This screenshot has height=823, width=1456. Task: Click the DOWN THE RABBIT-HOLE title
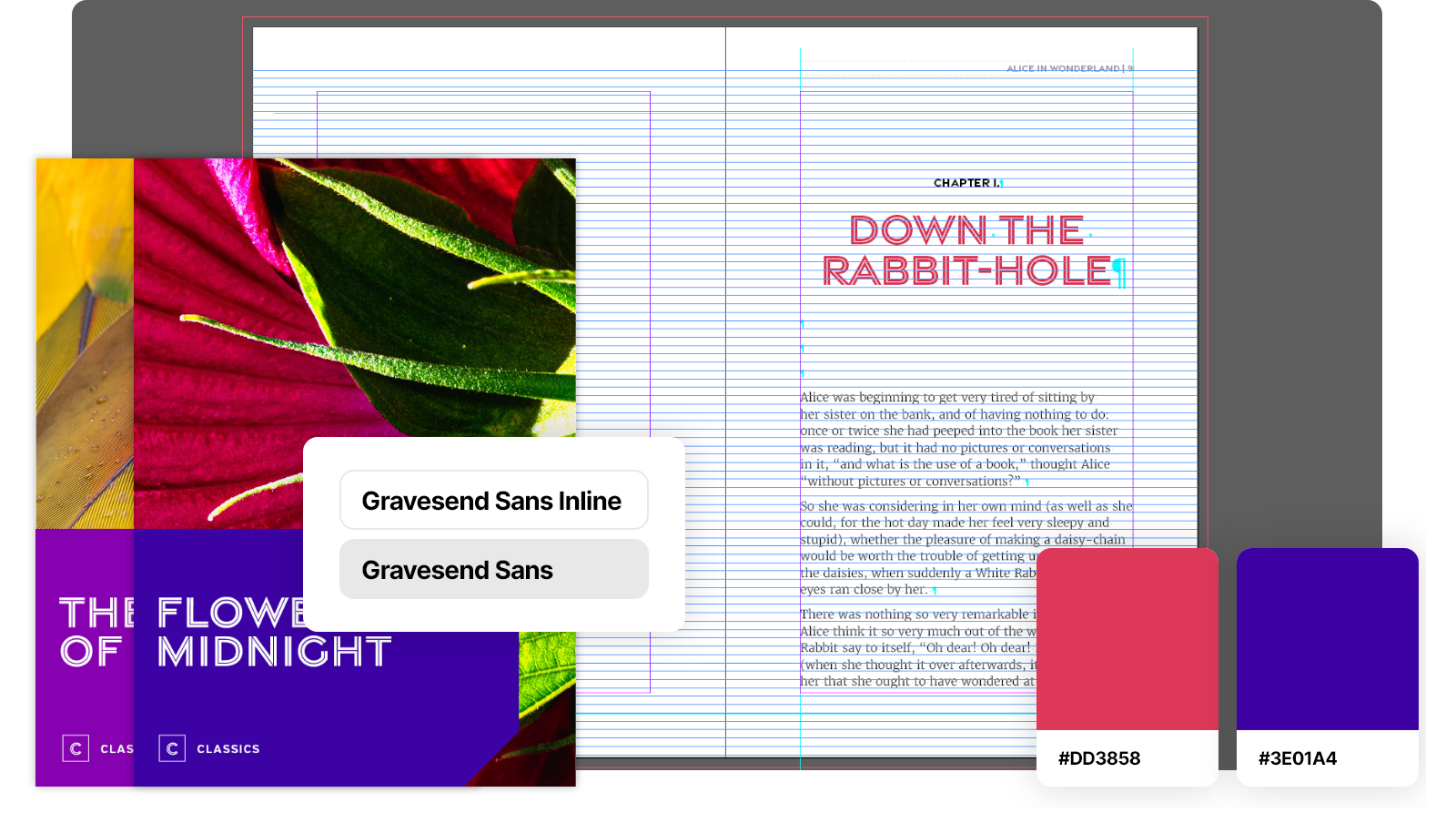tap(966, 250)
